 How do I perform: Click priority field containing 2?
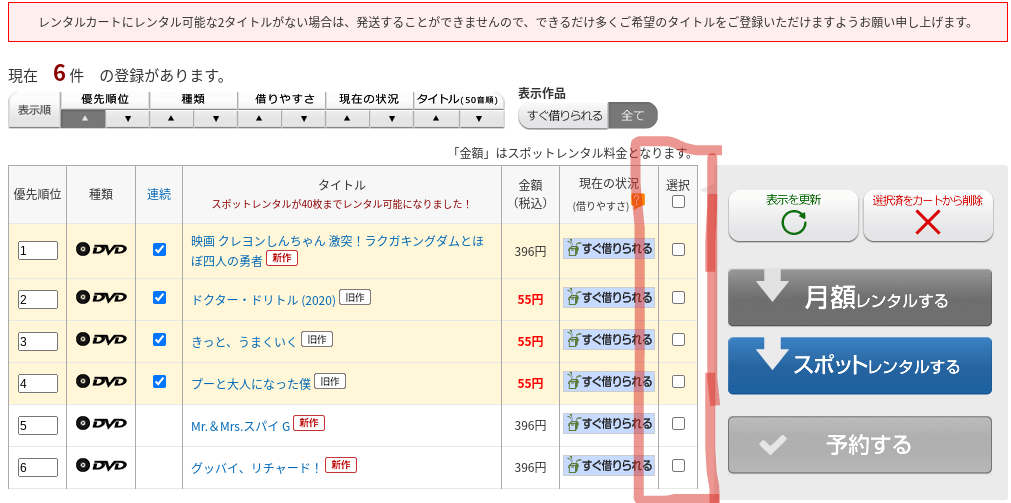click(37, 299)
